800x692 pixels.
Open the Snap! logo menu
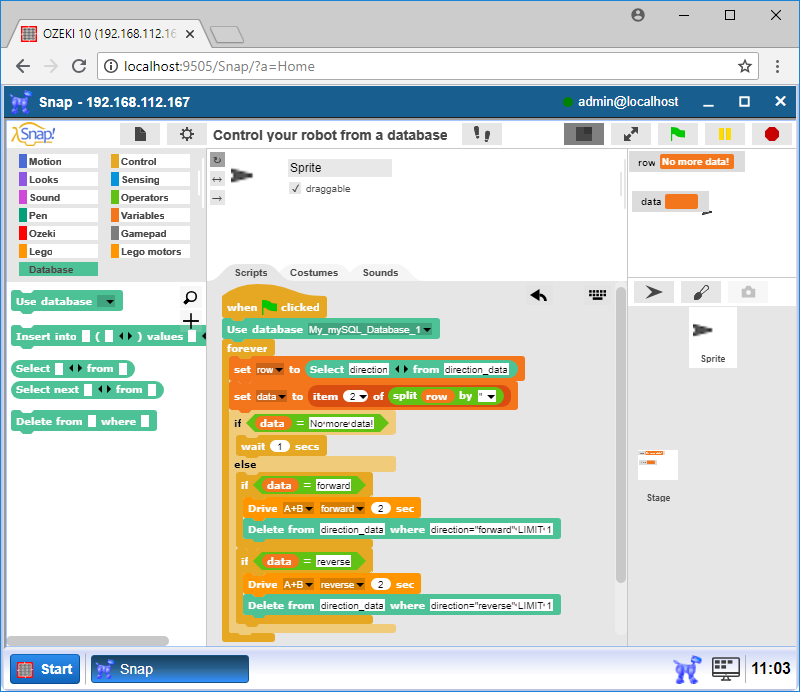[x=34, y=134]
